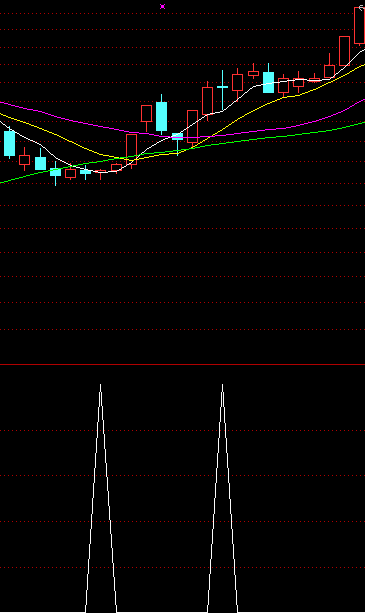
Task: Click the small white icon at top right corner
Action: (361, 7)
